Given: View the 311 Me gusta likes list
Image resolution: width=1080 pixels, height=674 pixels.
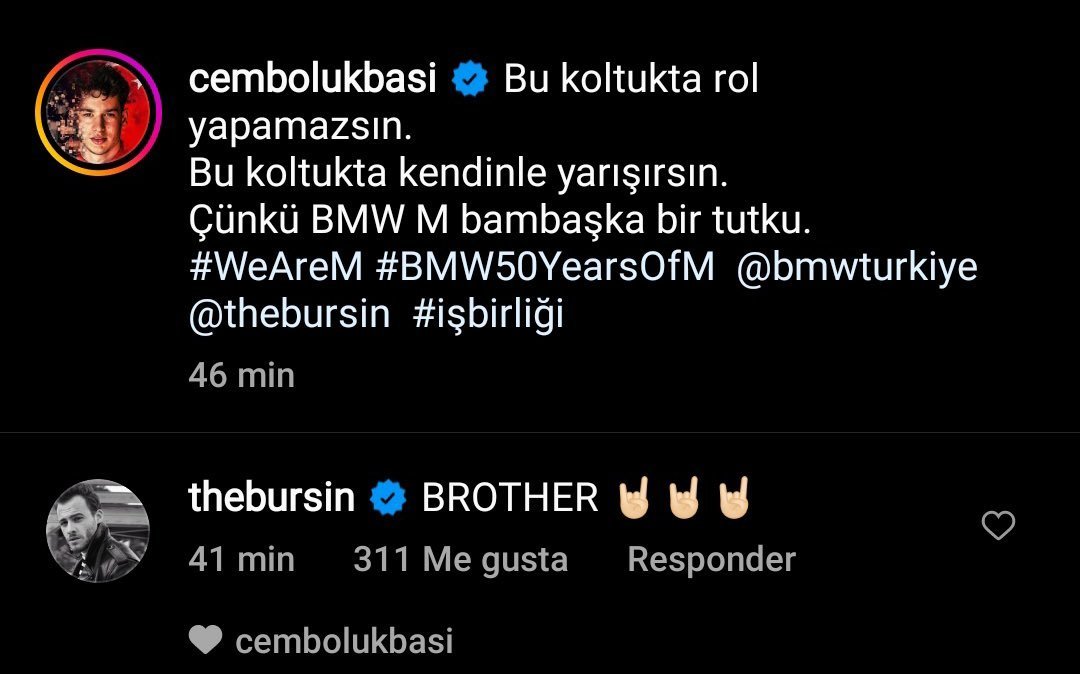Looking at the screenshot, I should (461, 559).
